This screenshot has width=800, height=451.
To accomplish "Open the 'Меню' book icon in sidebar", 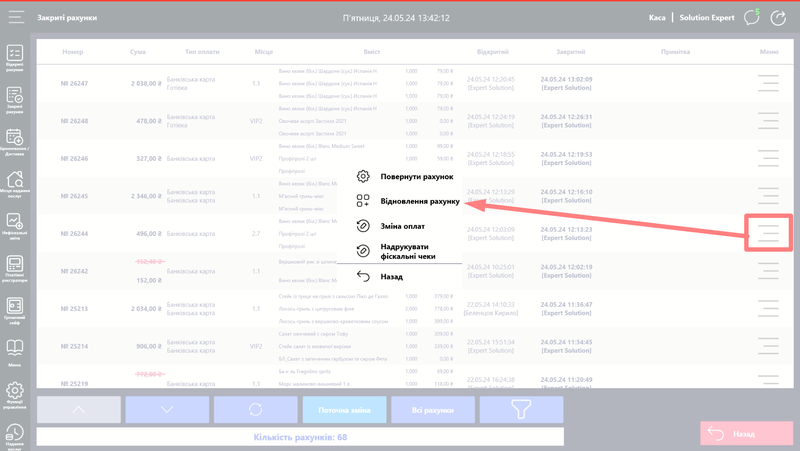I will coord(15,351).
